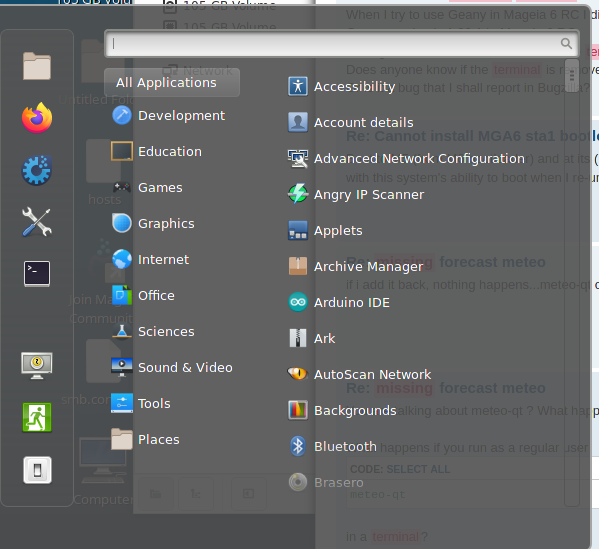The image size is (599, 549).
Task: Click the Development category icon
Action: (122, 115)
